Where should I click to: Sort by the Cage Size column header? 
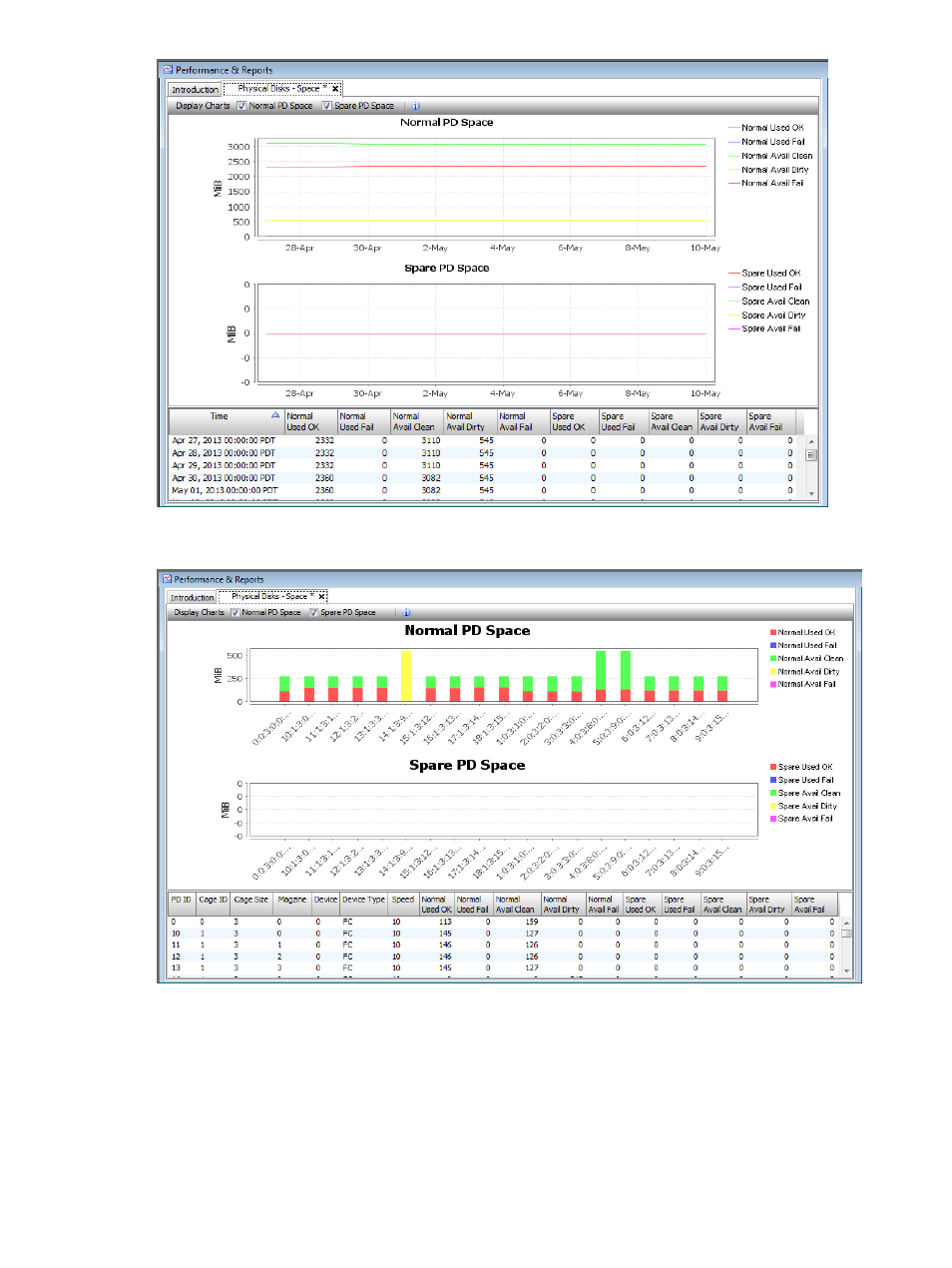click(x=252, y=904)
